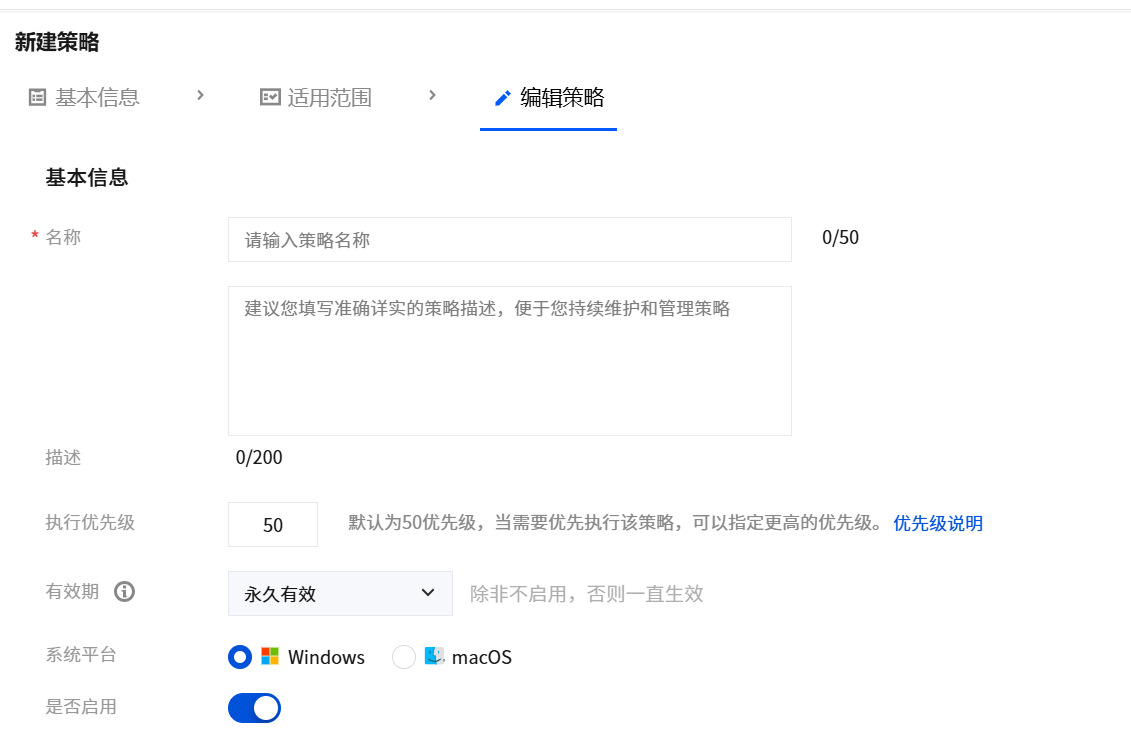1131x750 pixels.
Task: Click the 新建策略 page title
Action: click(57, 43)
